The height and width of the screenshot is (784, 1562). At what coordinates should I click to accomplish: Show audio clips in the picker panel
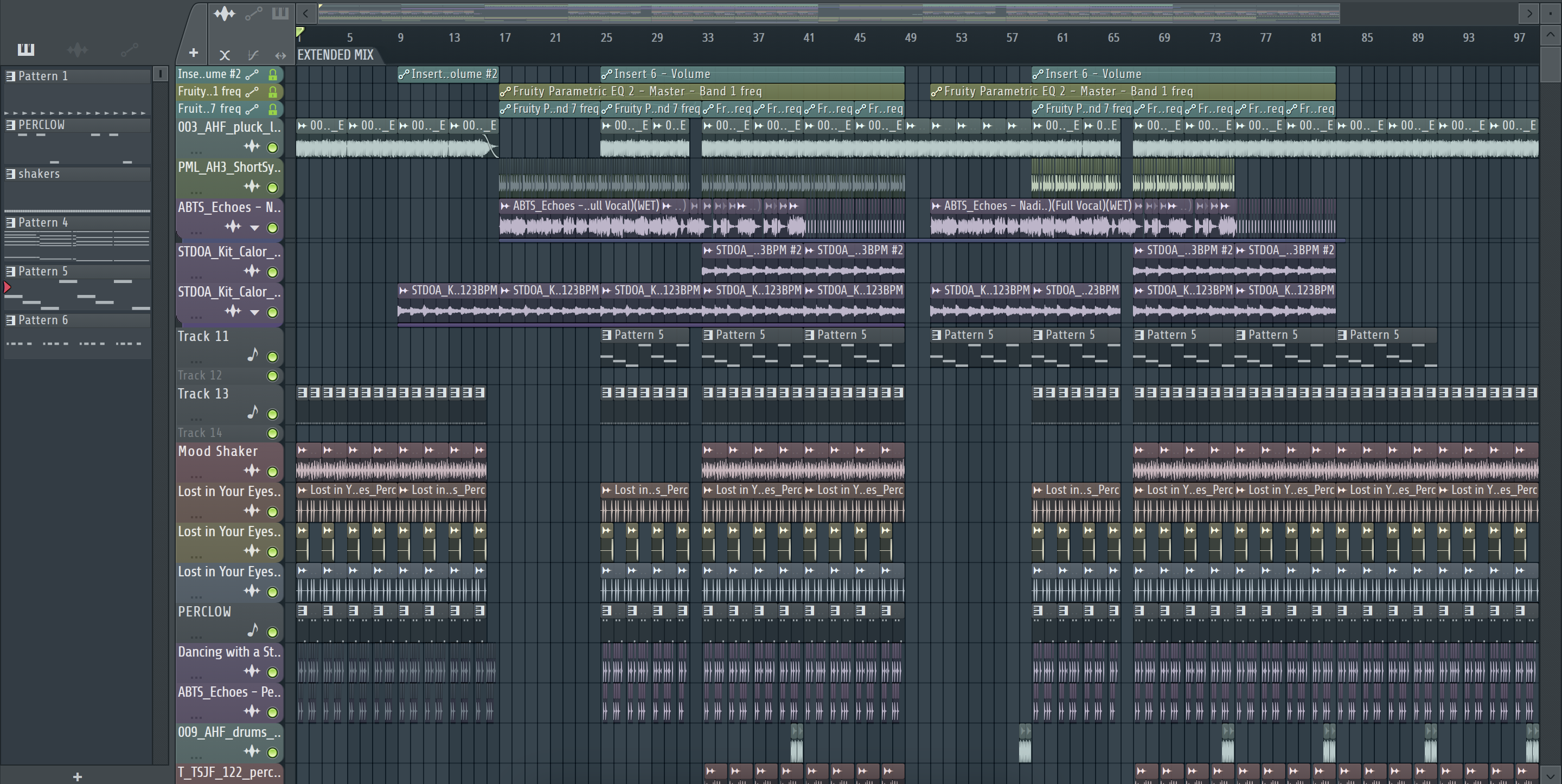click(x=77, y=49)
